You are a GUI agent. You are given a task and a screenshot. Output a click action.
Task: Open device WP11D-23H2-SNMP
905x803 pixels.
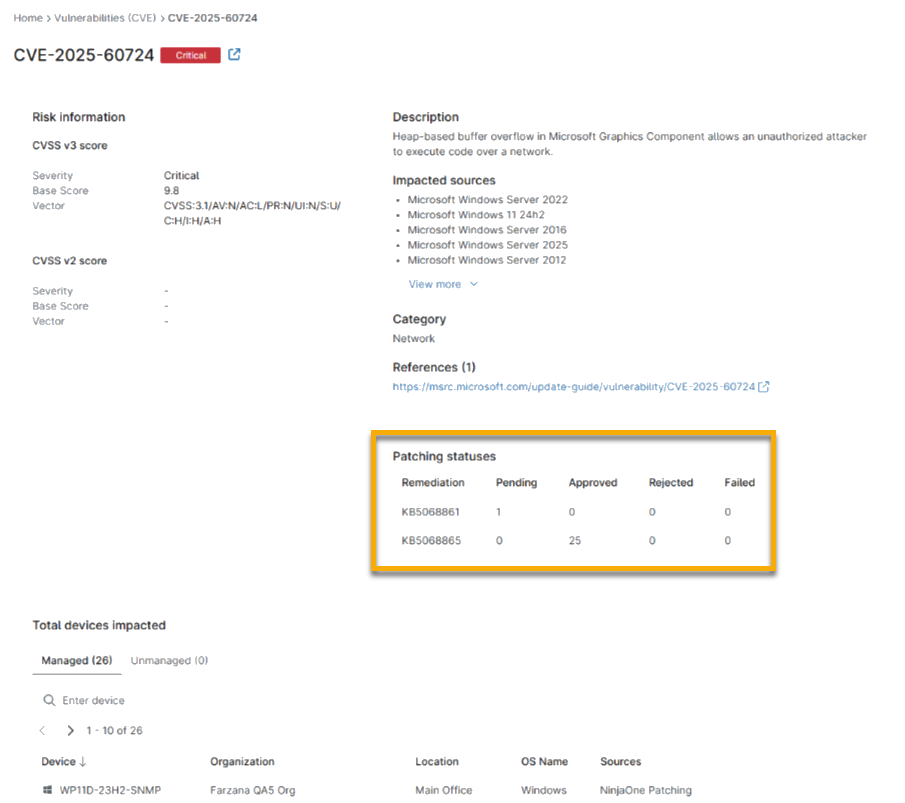(110, 790)
